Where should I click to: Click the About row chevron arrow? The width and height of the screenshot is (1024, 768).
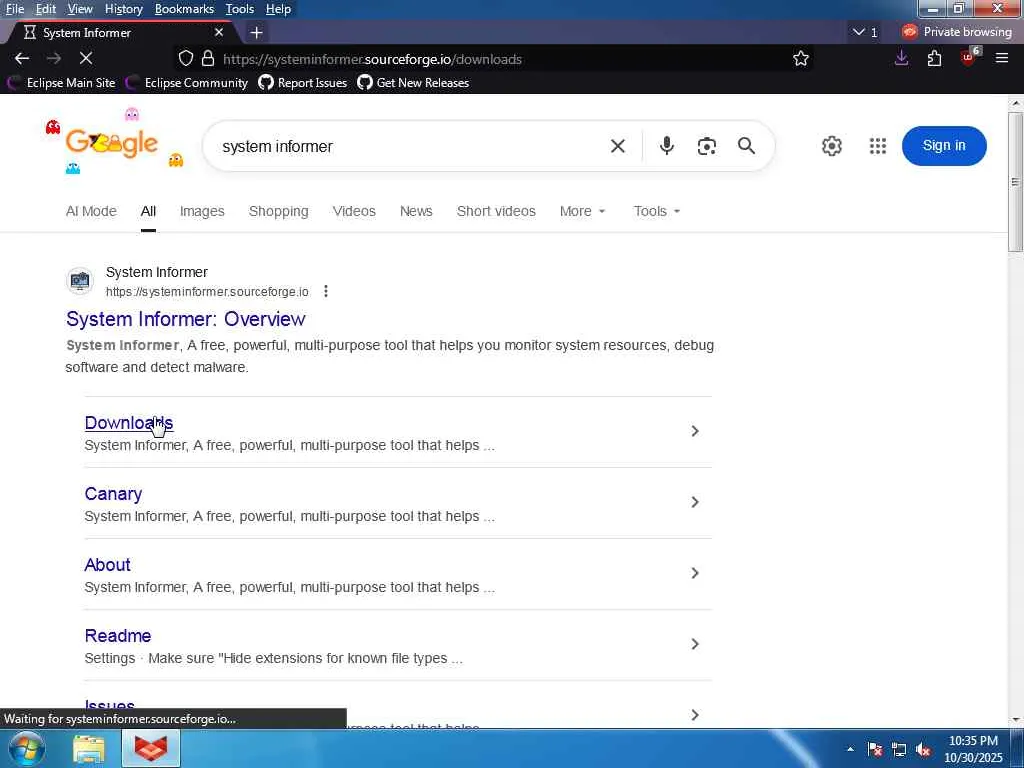pos(695,573)
